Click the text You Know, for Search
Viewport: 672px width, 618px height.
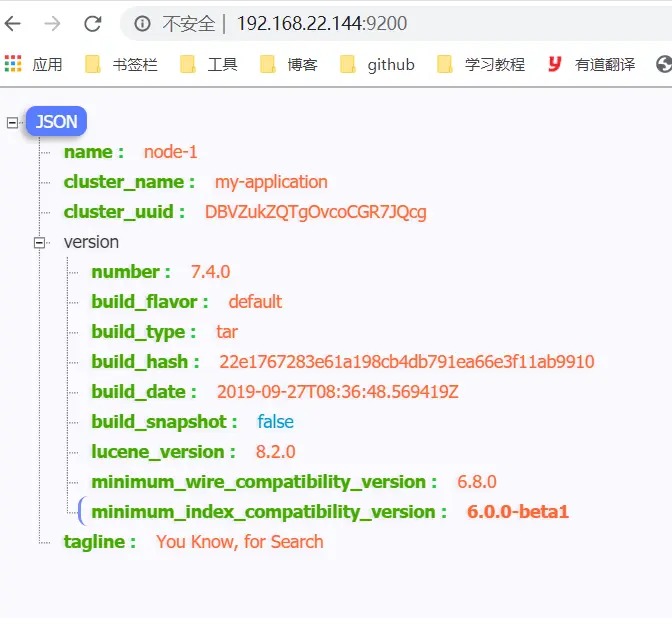(240, 542)
